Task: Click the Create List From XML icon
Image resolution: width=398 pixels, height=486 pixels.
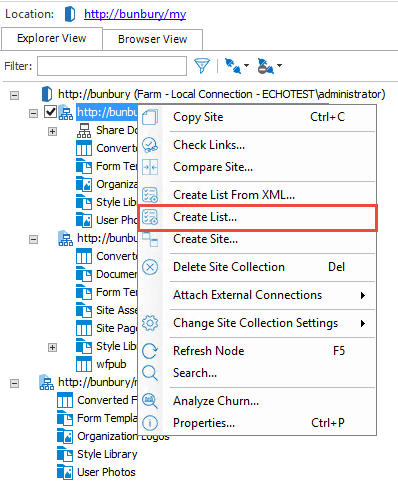Action: coord(150,195)
